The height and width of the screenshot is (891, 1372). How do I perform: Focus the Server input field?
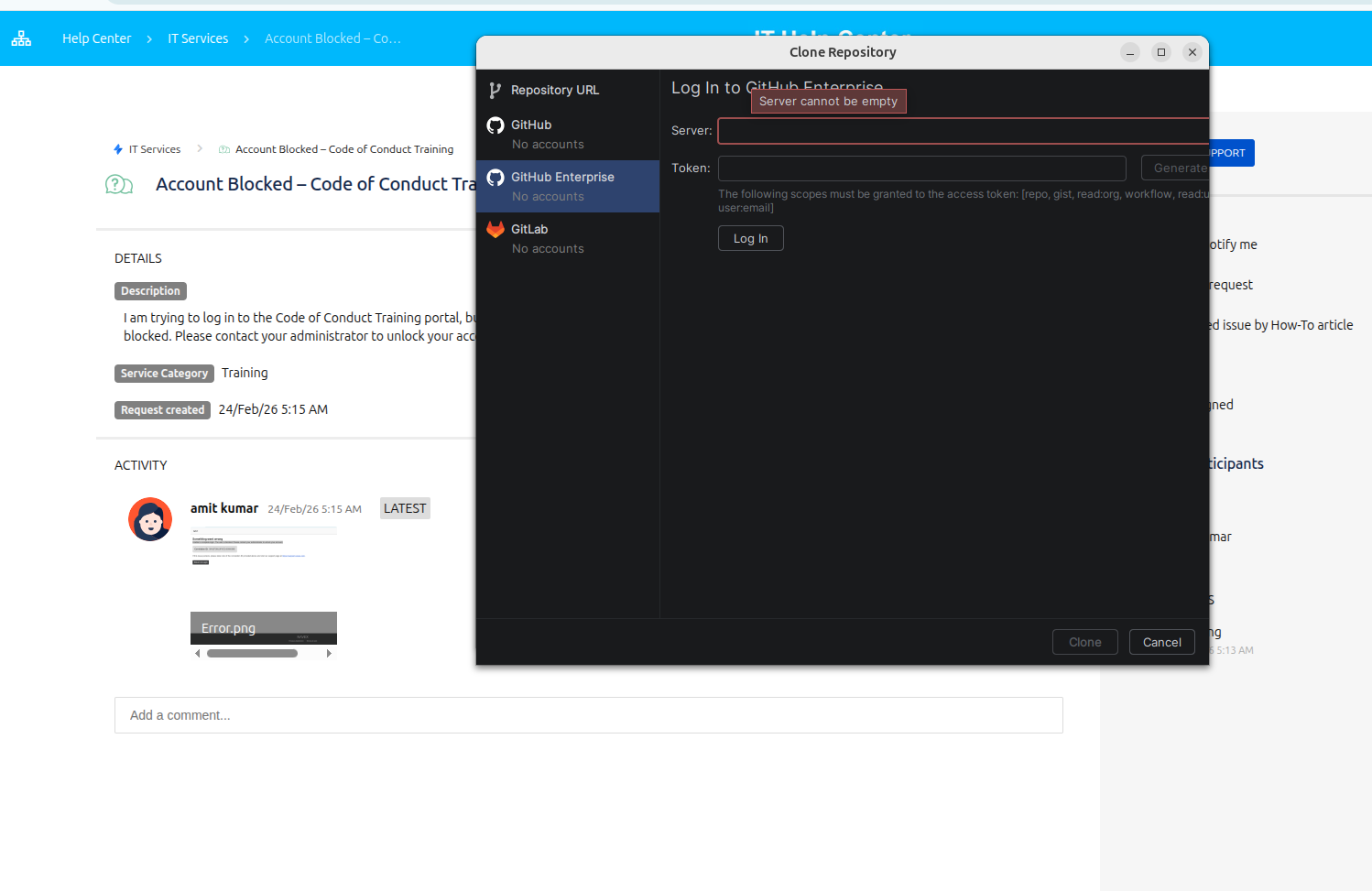(x=964, y=131)
